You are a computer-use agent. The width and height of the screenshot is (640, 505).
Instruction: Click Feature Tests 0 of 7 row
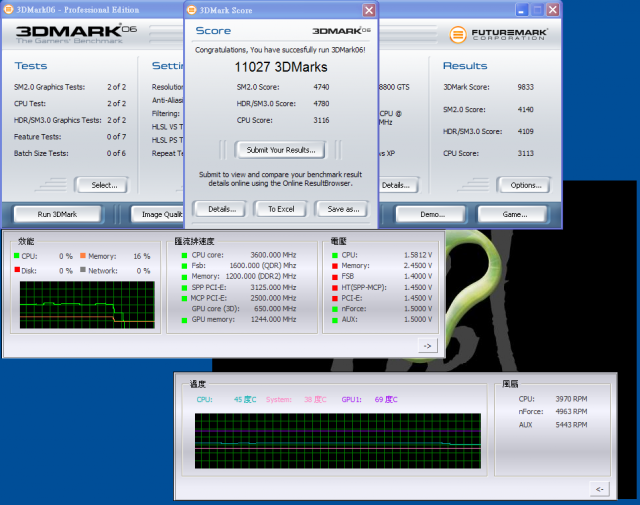pos(70,137)
